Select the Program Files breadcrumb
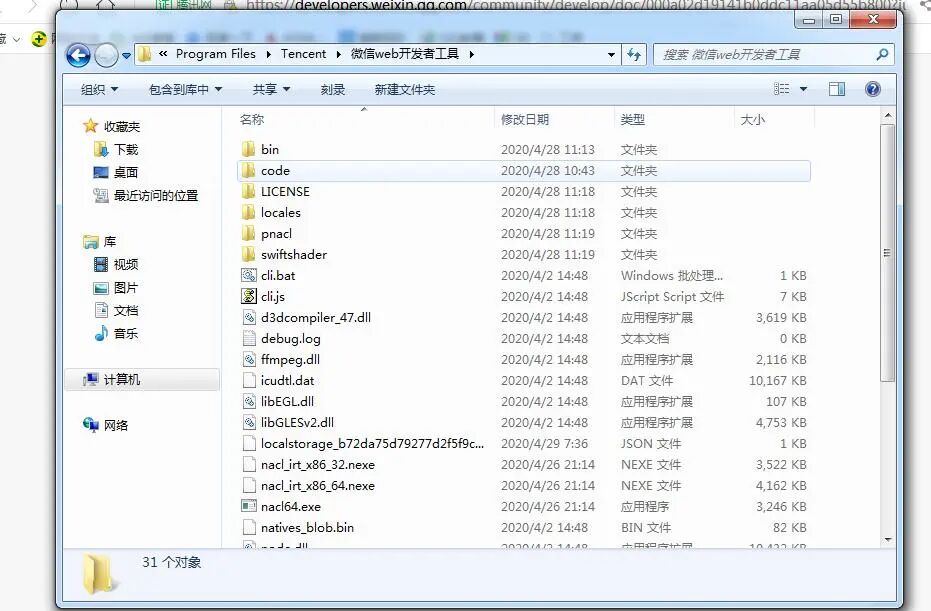 [216, 54]
